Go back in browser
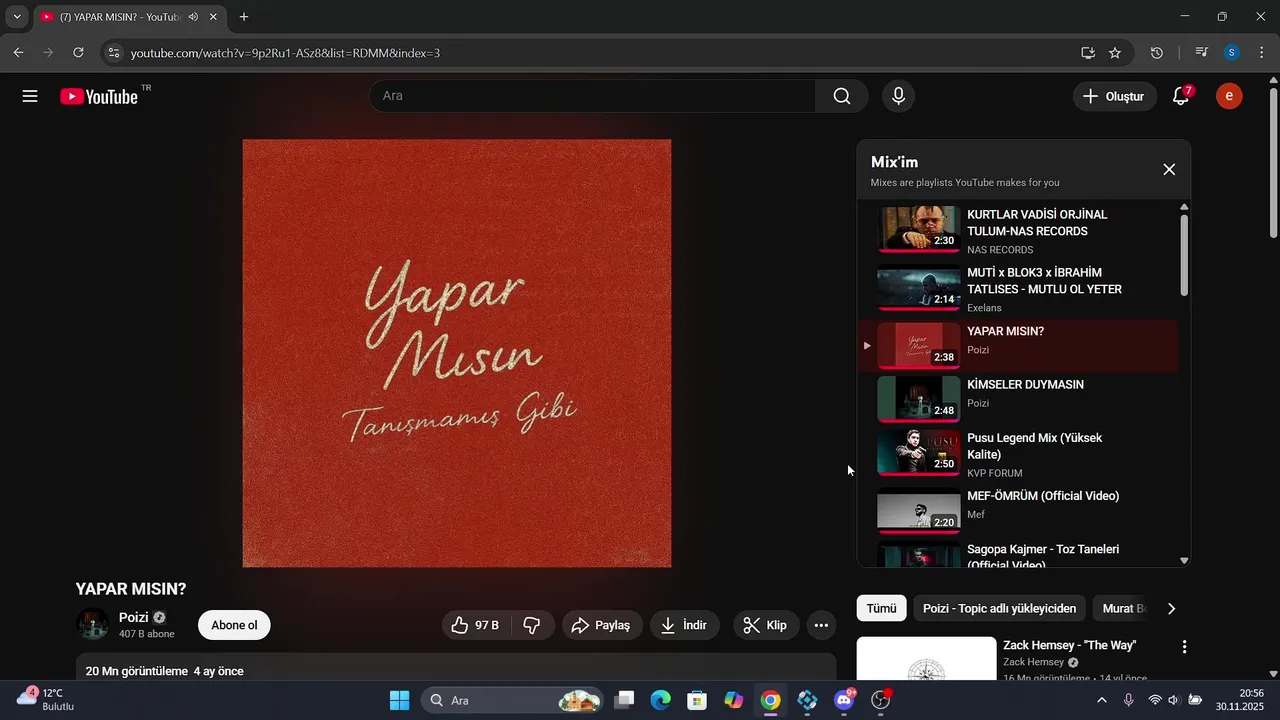 point(18,52)
